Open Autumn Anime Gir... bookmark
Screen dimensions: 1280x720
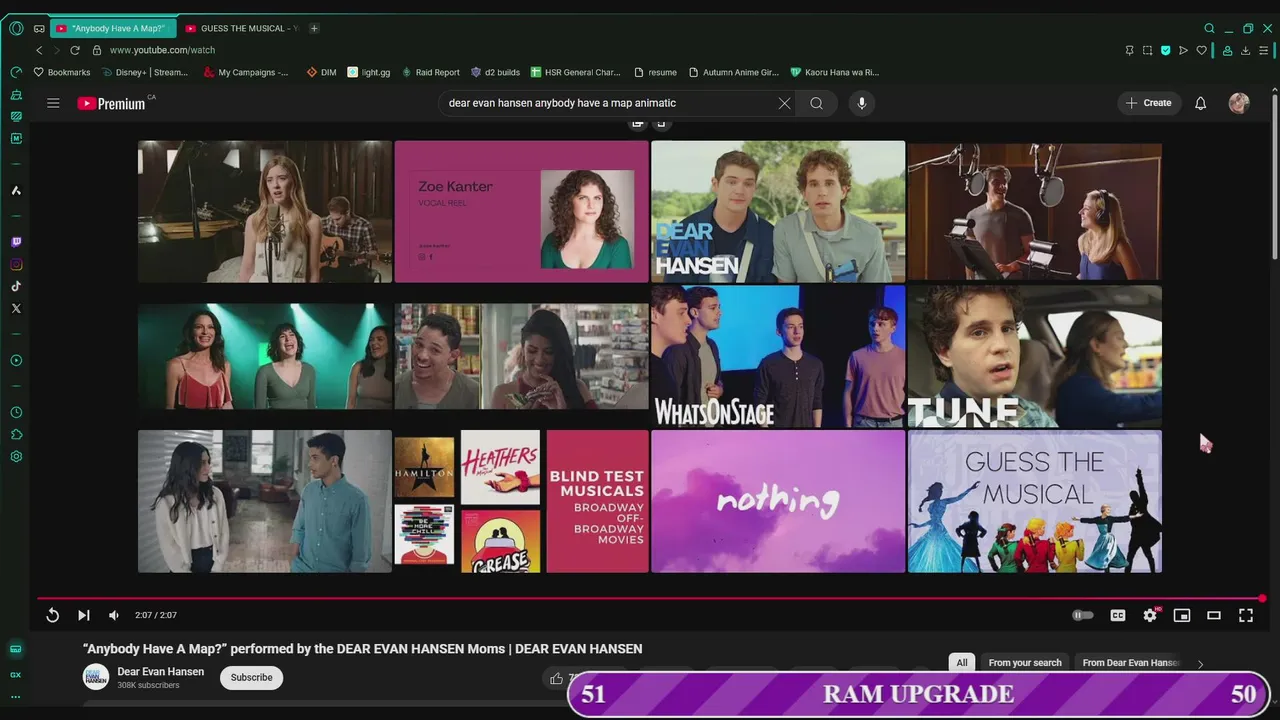(x=733, y=72)
